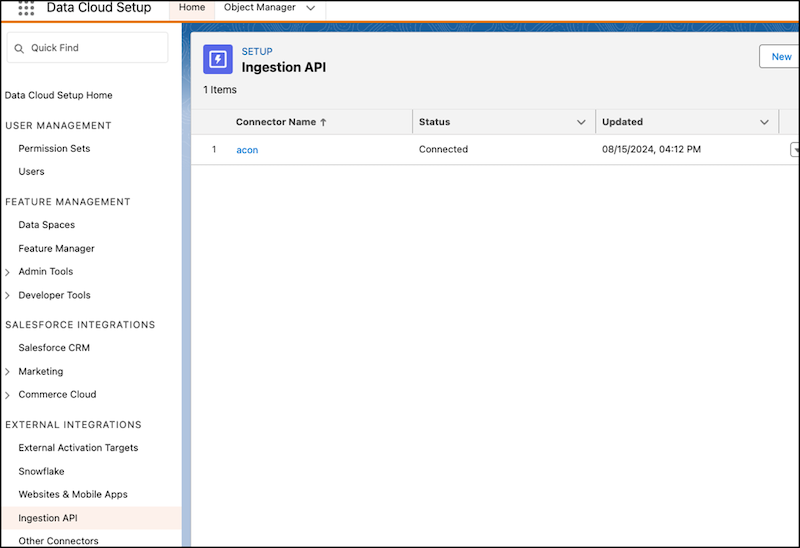
Task: Expand the Developer Tools section
Action: pyautogui.click(x=7, y=295)
